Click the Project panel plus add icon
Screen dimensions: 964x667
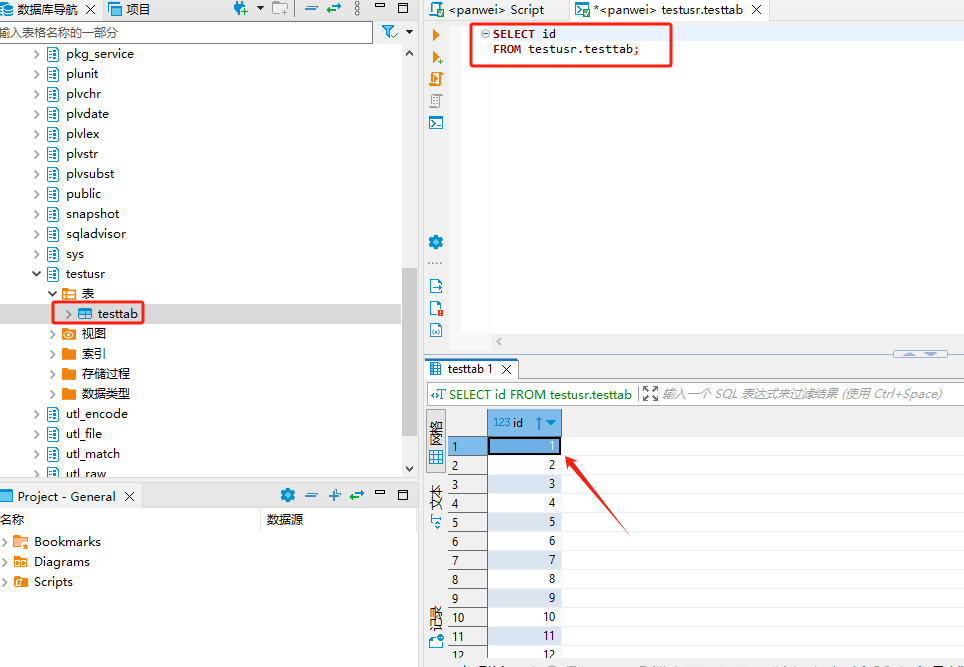coord(334,495)
